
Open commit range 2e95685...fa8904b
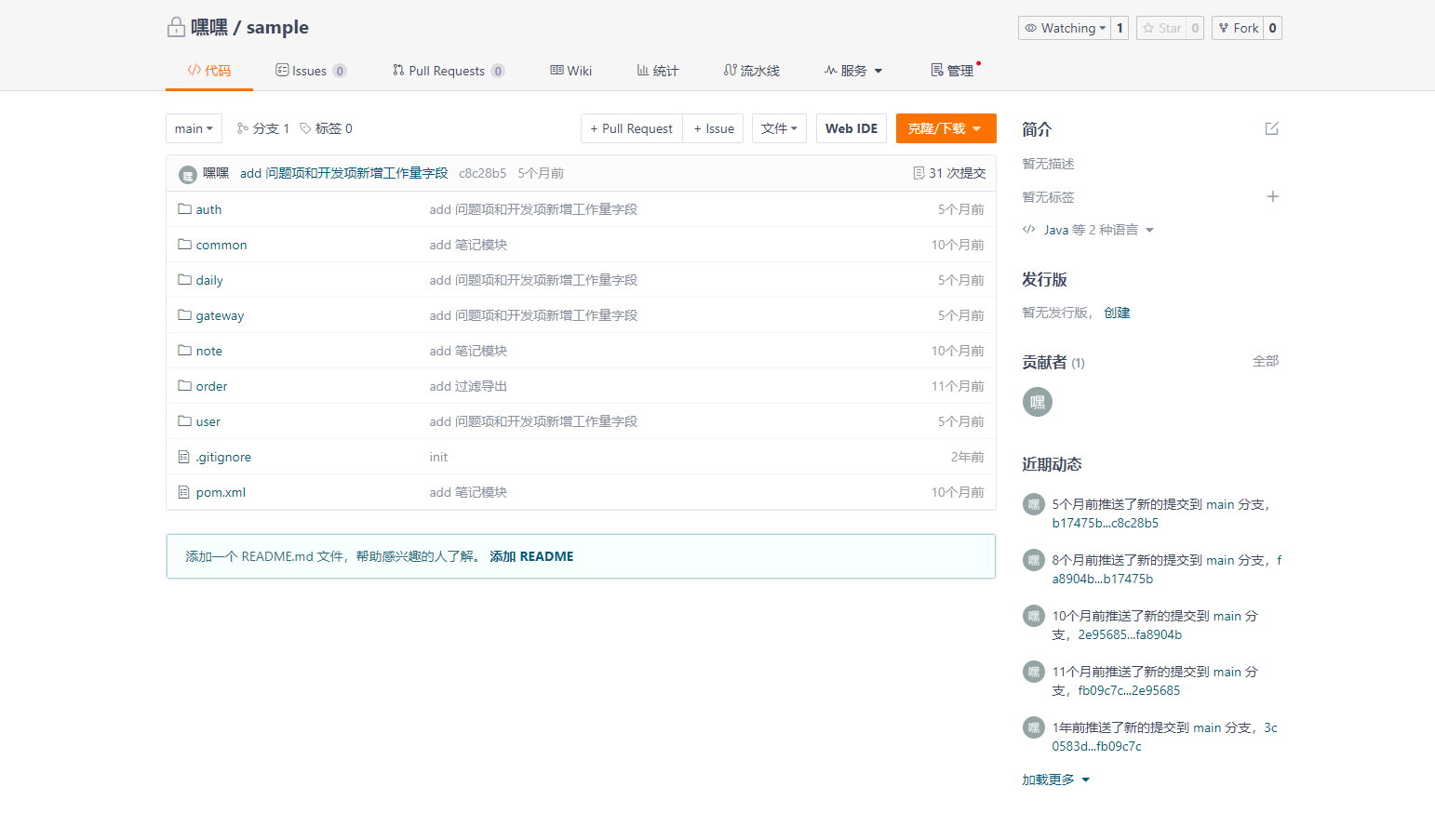(x=1130, y=634)
